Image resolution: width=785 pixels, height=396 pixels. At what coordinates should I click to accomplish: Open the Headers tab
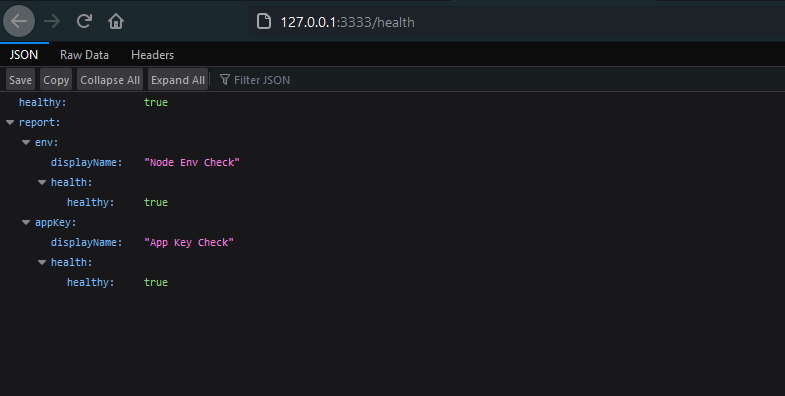pos(152,55)
